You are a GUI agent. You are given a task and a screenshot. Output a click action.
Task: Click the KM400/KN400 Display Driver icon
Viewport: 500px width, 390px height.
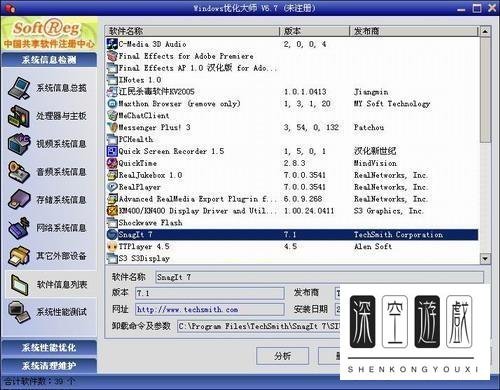[x=112, y=211]
